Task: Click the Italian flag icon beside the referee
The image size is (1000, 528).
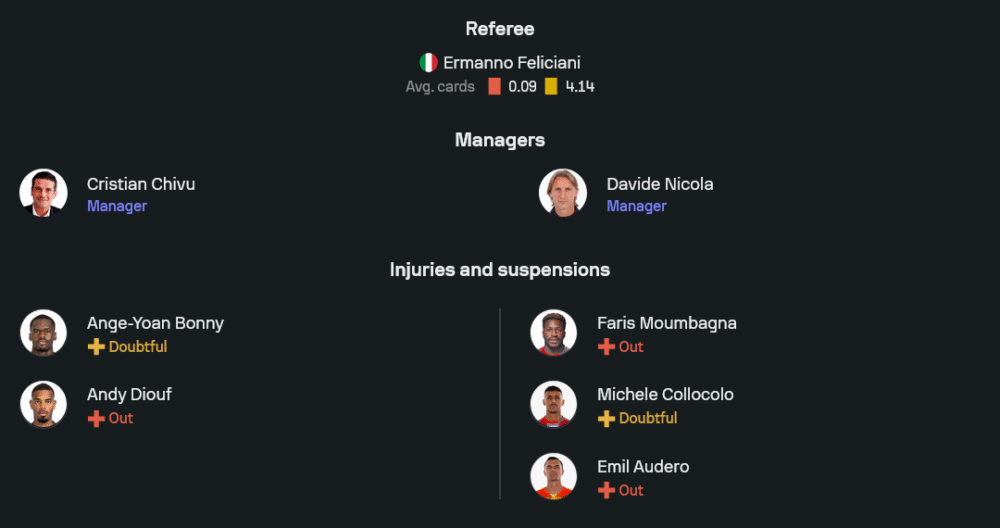Action: (428, 63)
